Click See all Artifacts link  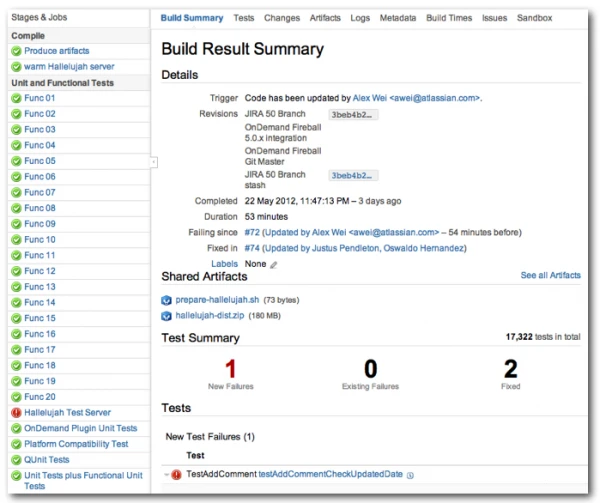(550, 275)
